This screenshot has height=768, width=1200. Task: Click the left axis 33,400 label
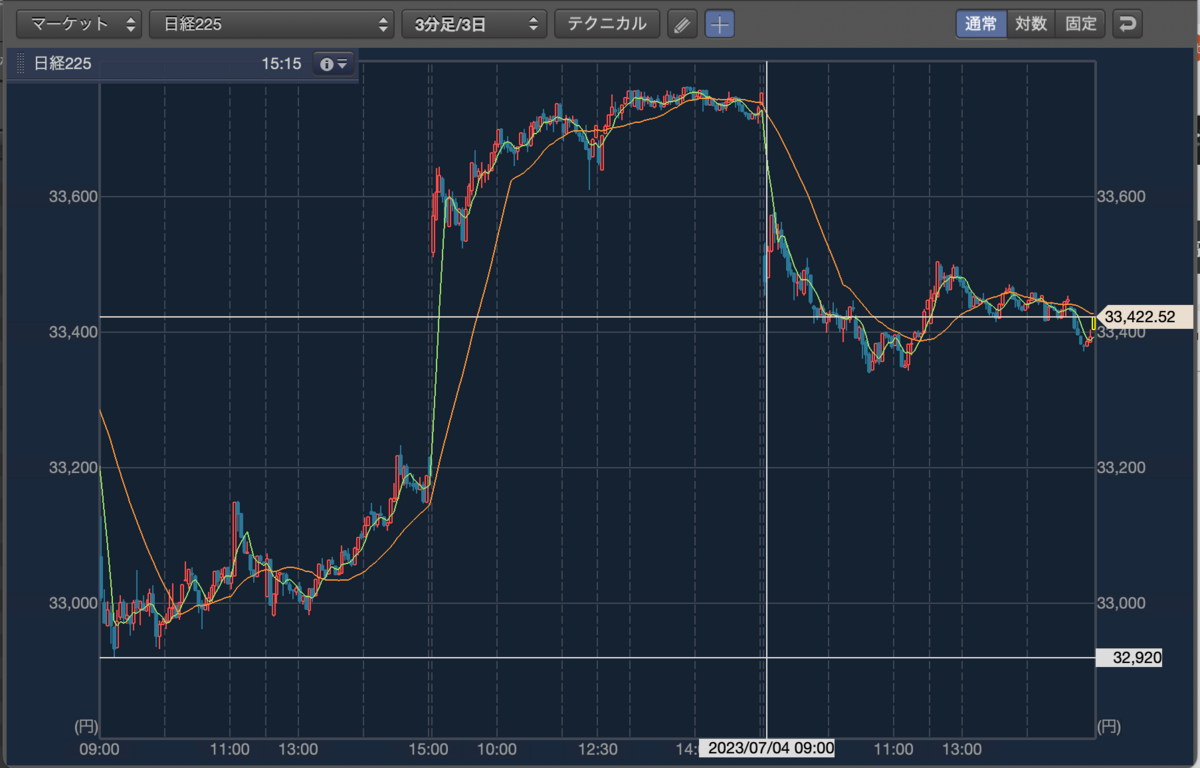click(x=72, y=332)
